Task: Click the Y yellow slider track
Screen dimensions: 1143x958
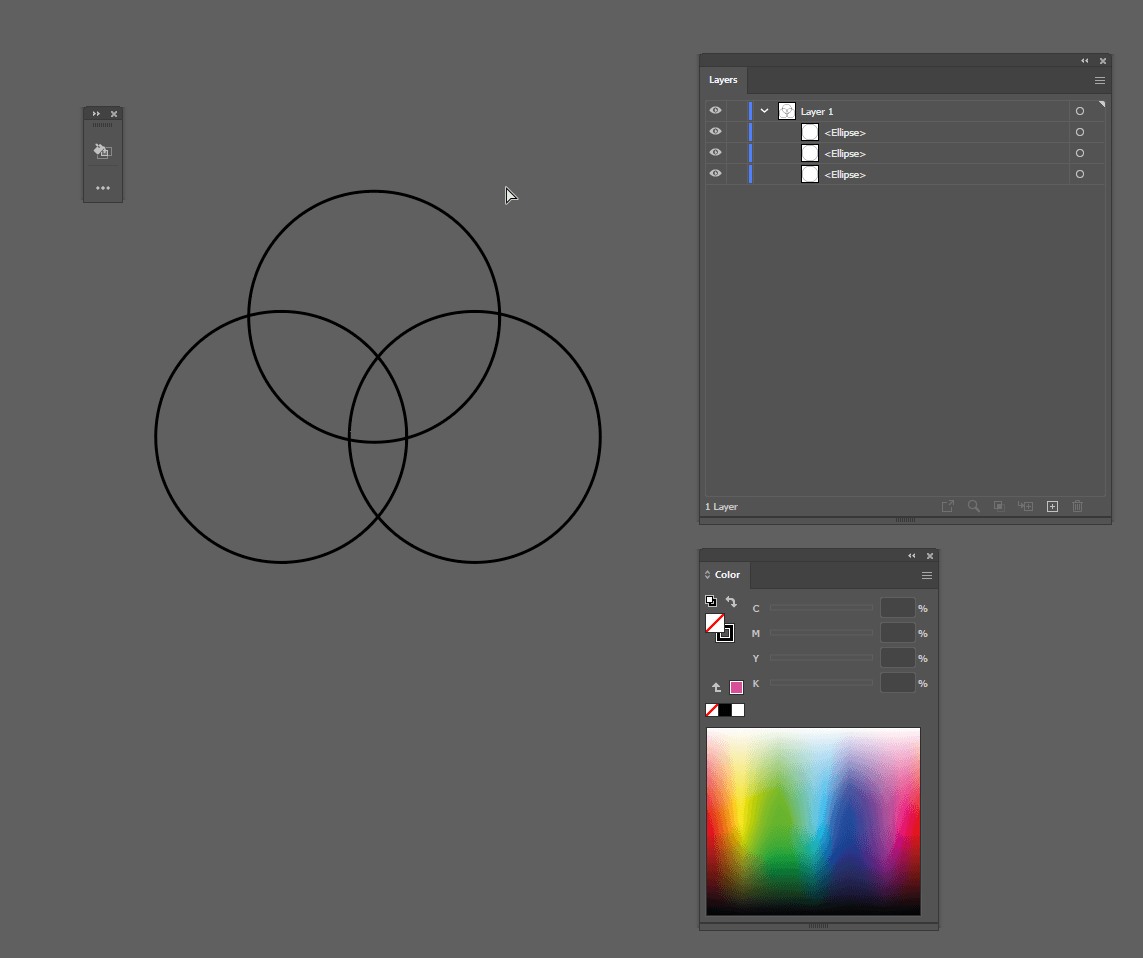Action: (821, 658)
